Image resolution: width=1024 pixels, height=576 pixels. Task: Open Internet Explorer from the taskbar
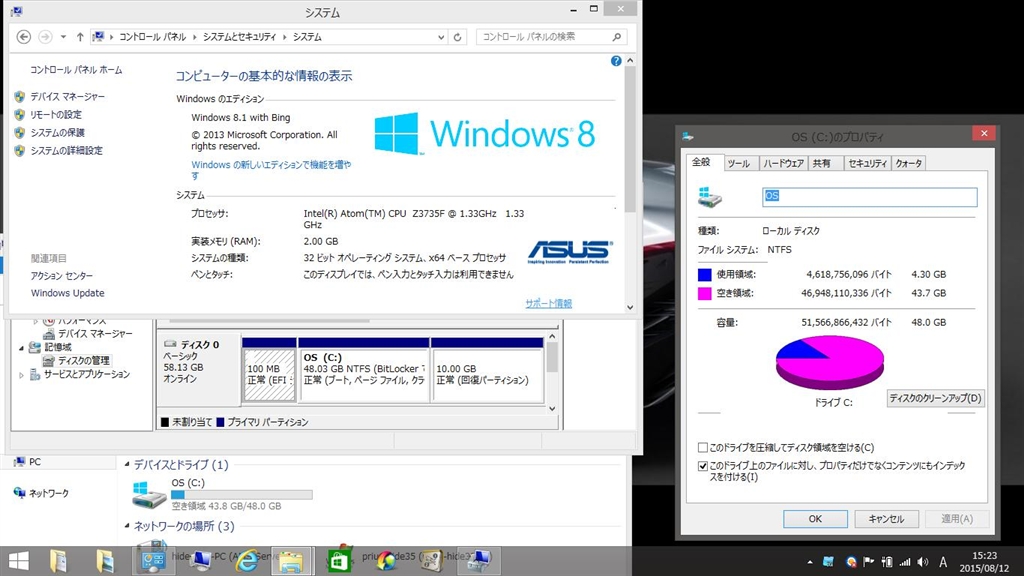(x=246, y=561)
